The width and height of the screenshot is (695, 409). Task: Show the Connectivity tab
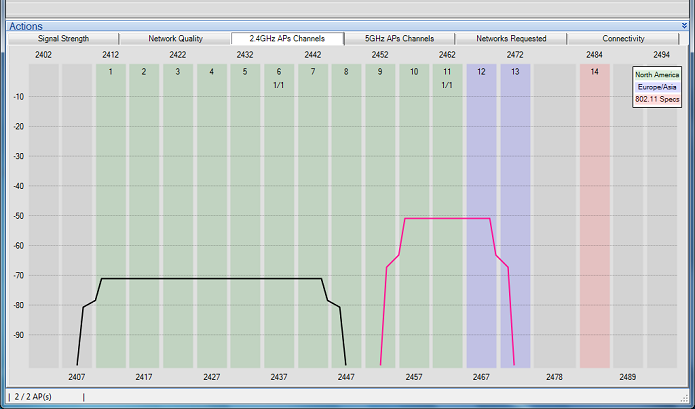(x=623, y=39)
